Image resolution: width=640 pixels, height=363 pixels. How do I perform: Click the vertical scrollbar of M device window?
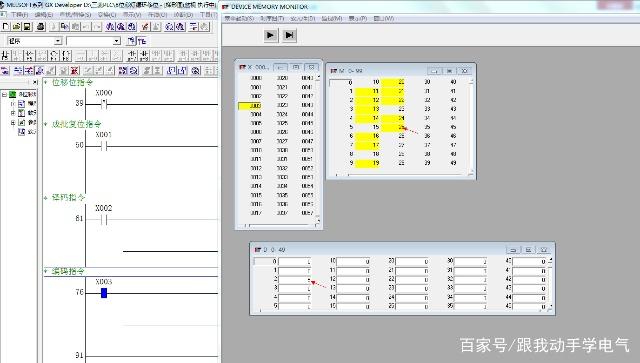point(471,127)
